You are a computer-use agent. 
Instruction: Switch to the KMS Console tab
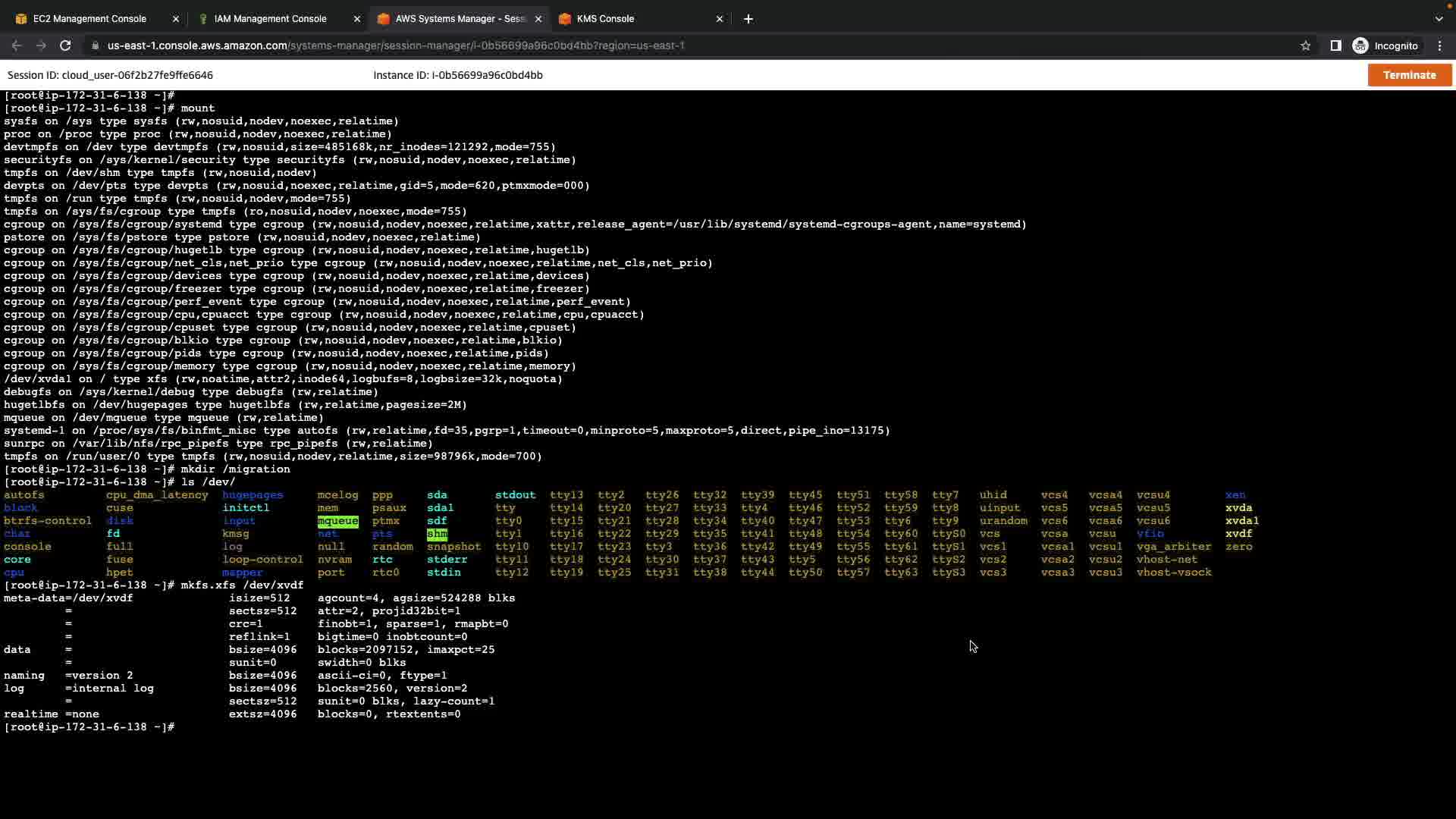[x=604, y=19]
